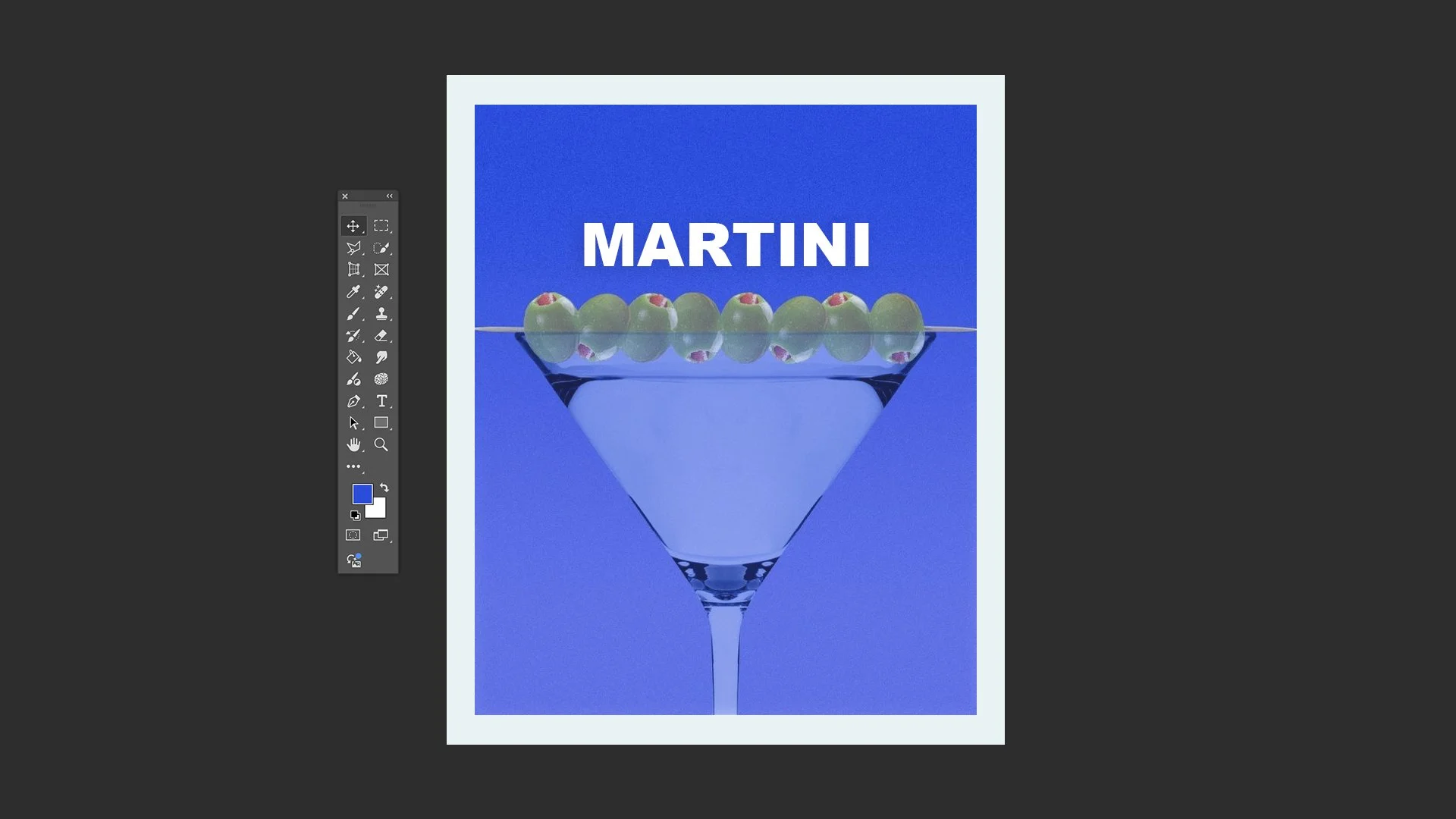This screenshot has height=819, width=1456.
Task: Select the Spot Healing Brush tool
Action: 381,292
